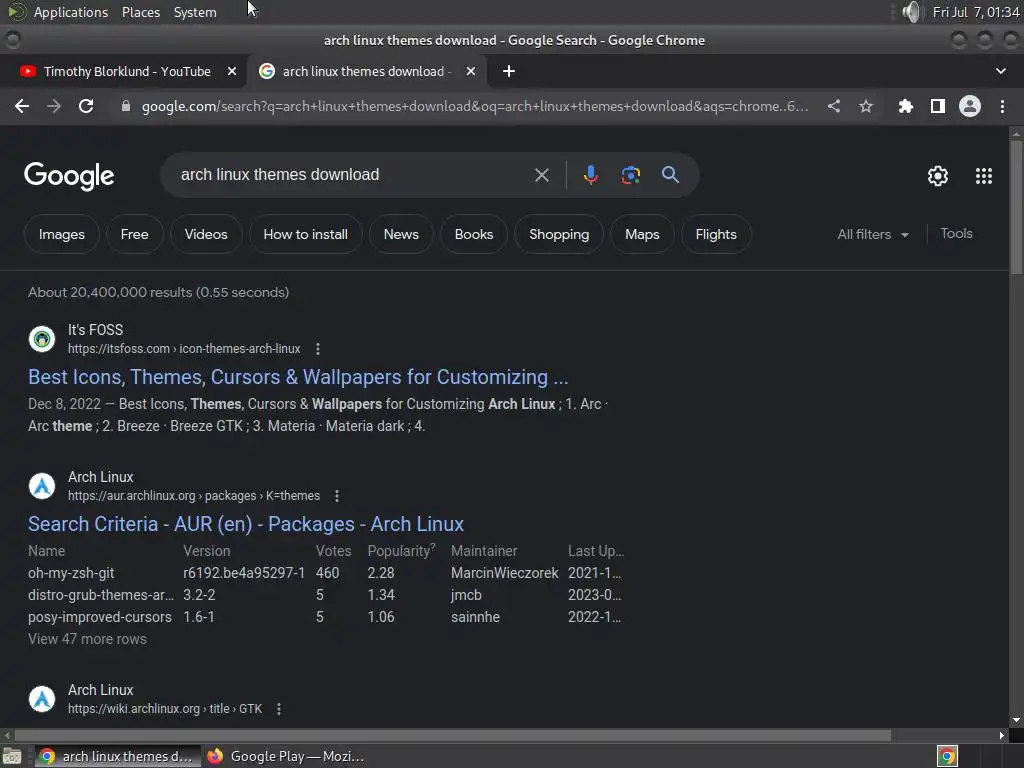This screenshot has height=768, width=1024.
Task: Click the It's FOSS site favicon
Action: pos(42,339)
